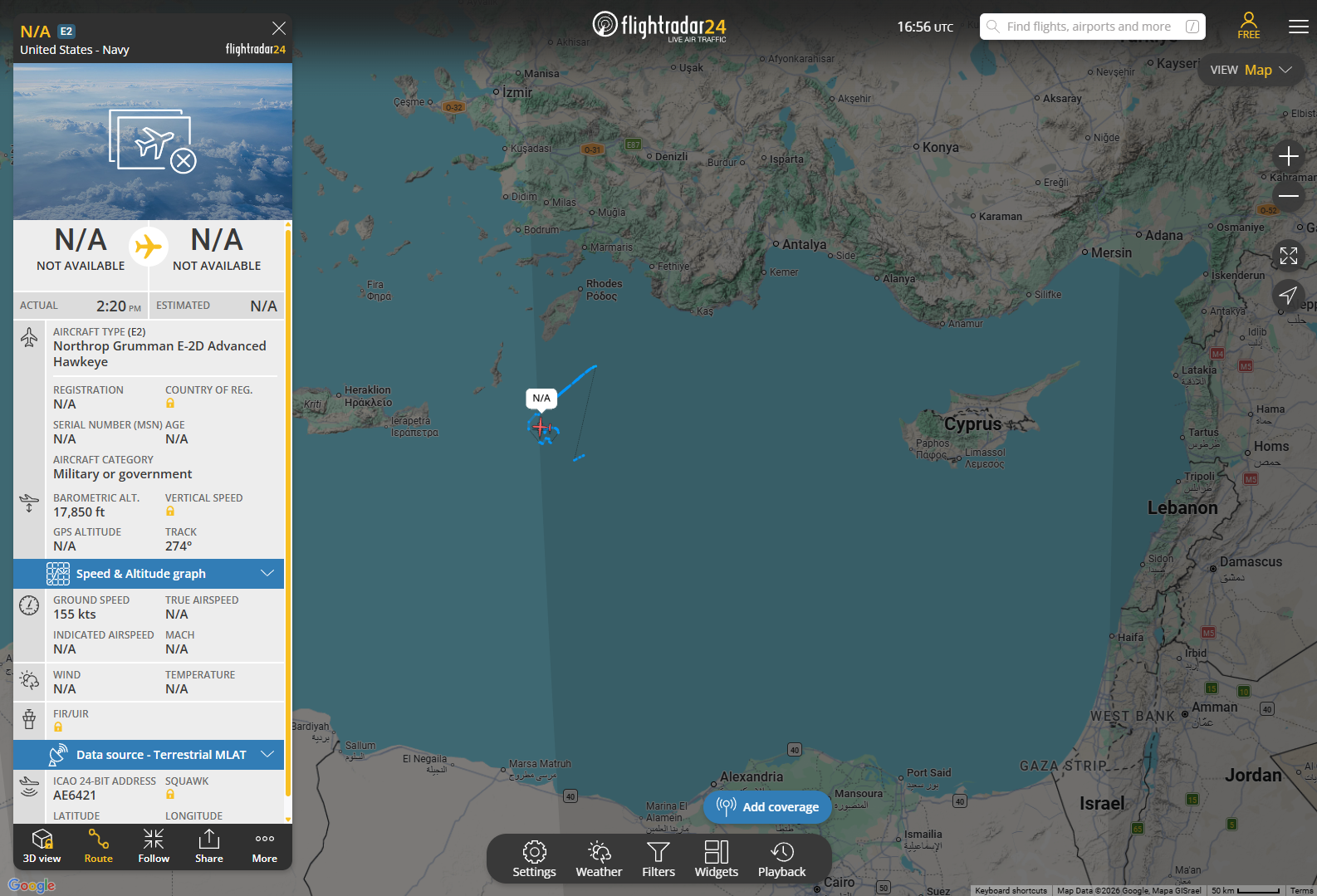
Task: Click the E2 aircraft type badge
Action: [x=66, y=32]
